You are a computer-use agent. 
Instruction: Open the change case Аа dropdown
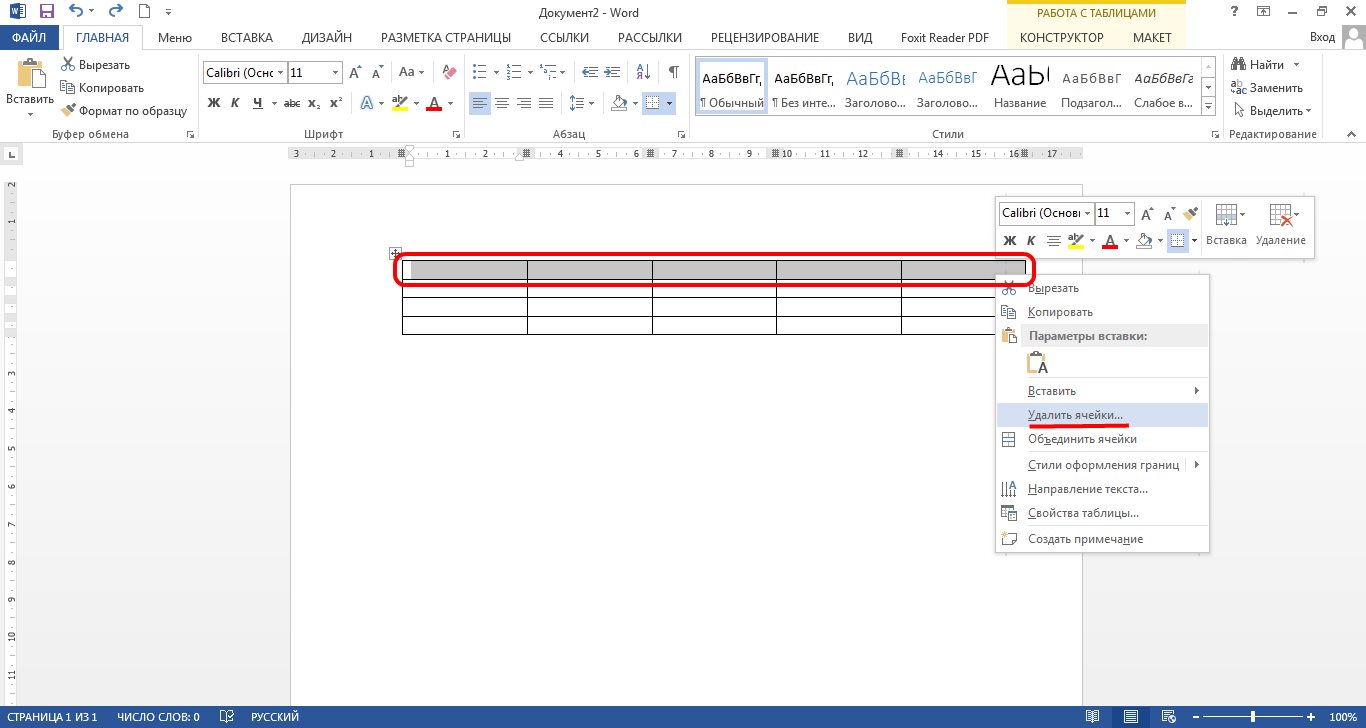tap(412, 73)
